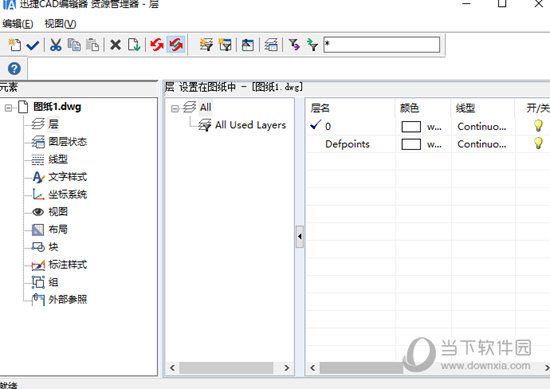Collapse the All layers filter node
This screenshot has height=389, width=550.
[174, 109]
